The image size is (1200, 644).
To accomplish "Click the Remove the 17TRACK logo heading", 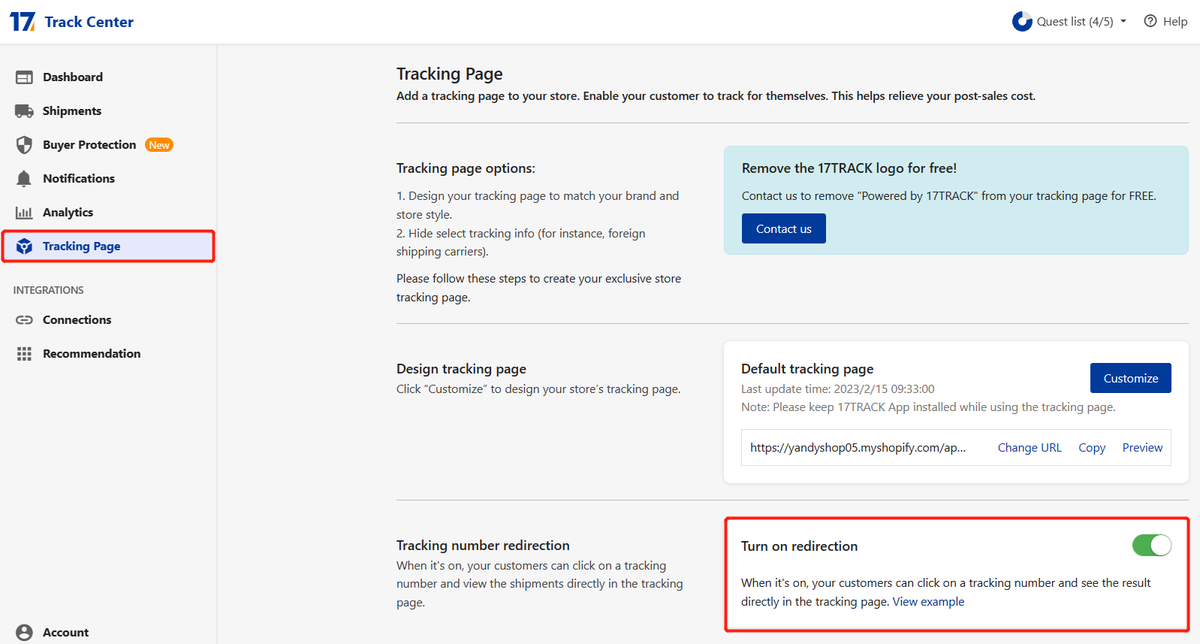I will click(849, 168).
